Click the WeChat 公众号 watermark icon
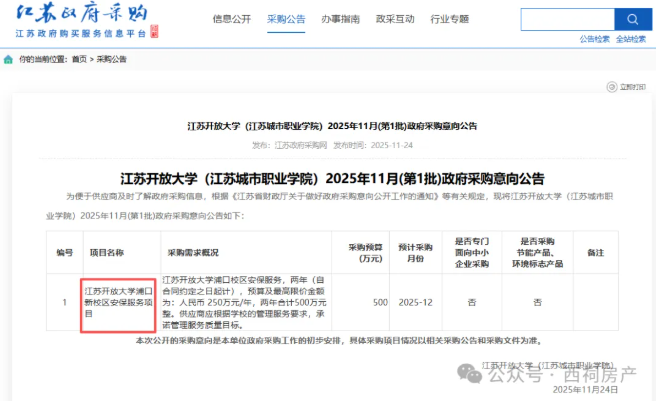Image resolution: width=656 pixels, height=403 pixels. pyautogui.click(x=469, y=375)
